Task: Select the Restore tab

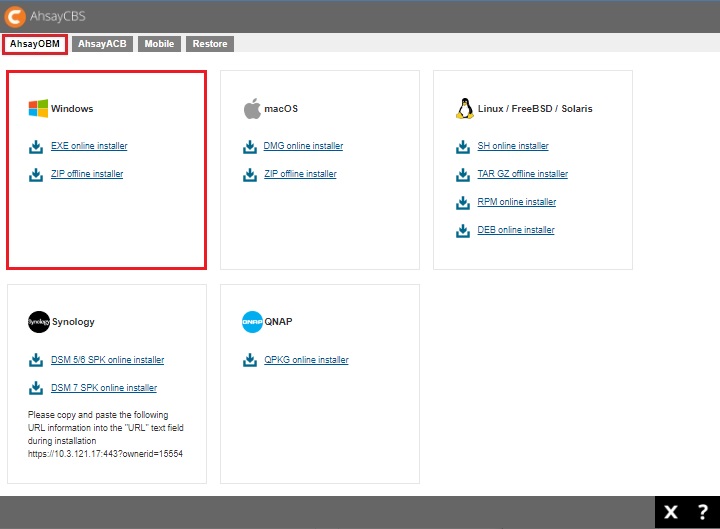Action: tap(209, 44)
